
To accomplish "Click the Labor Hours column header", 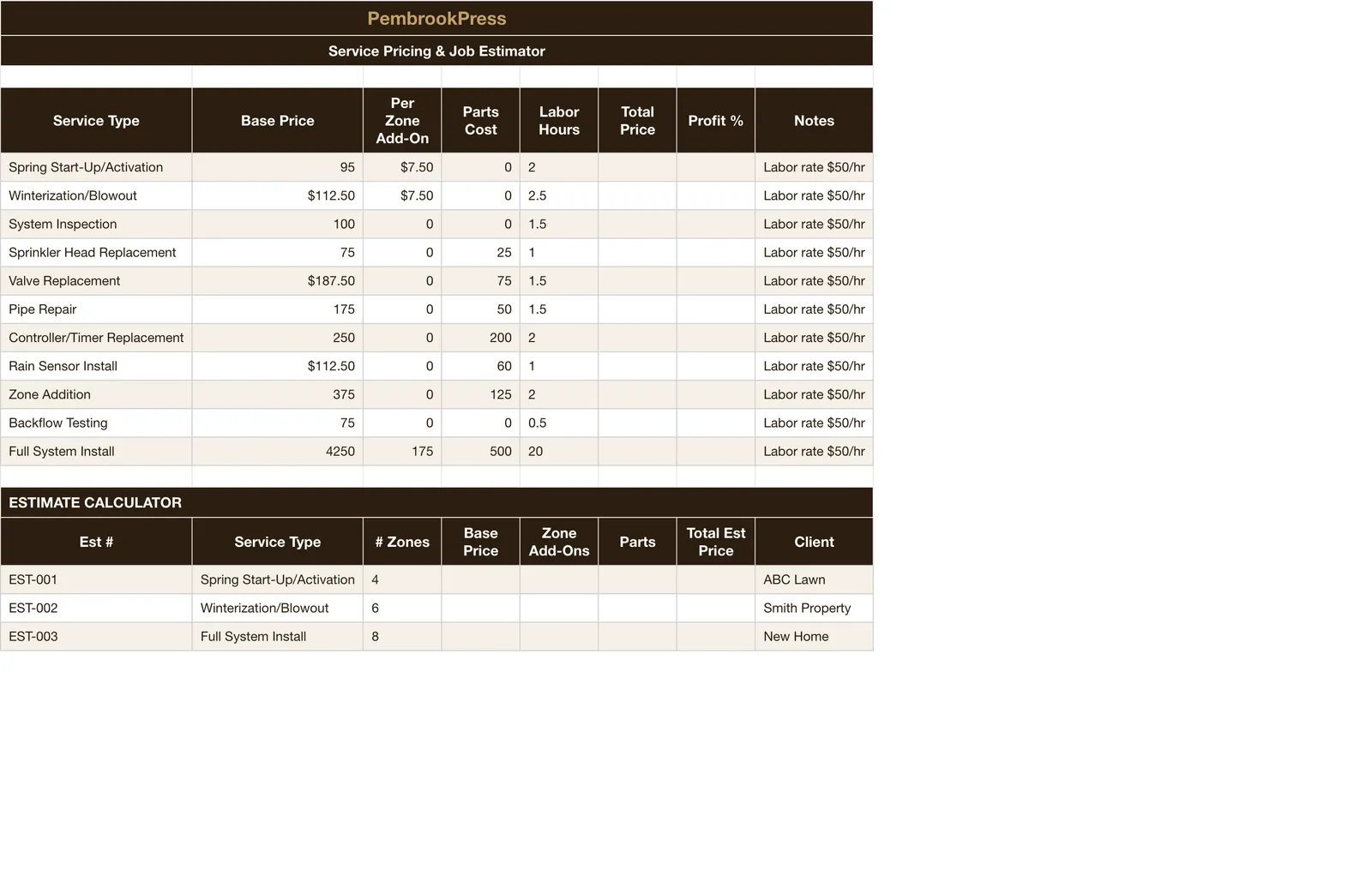I will pos(559,121).
